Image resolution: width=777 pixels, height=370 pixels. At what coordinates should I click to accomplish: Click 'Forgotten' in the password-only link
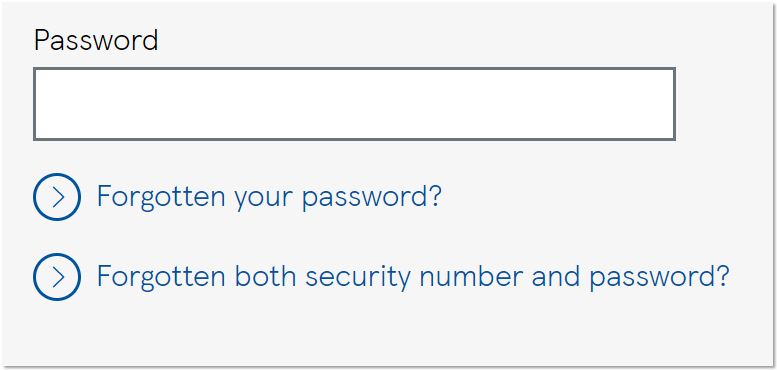tap(161, 196)
